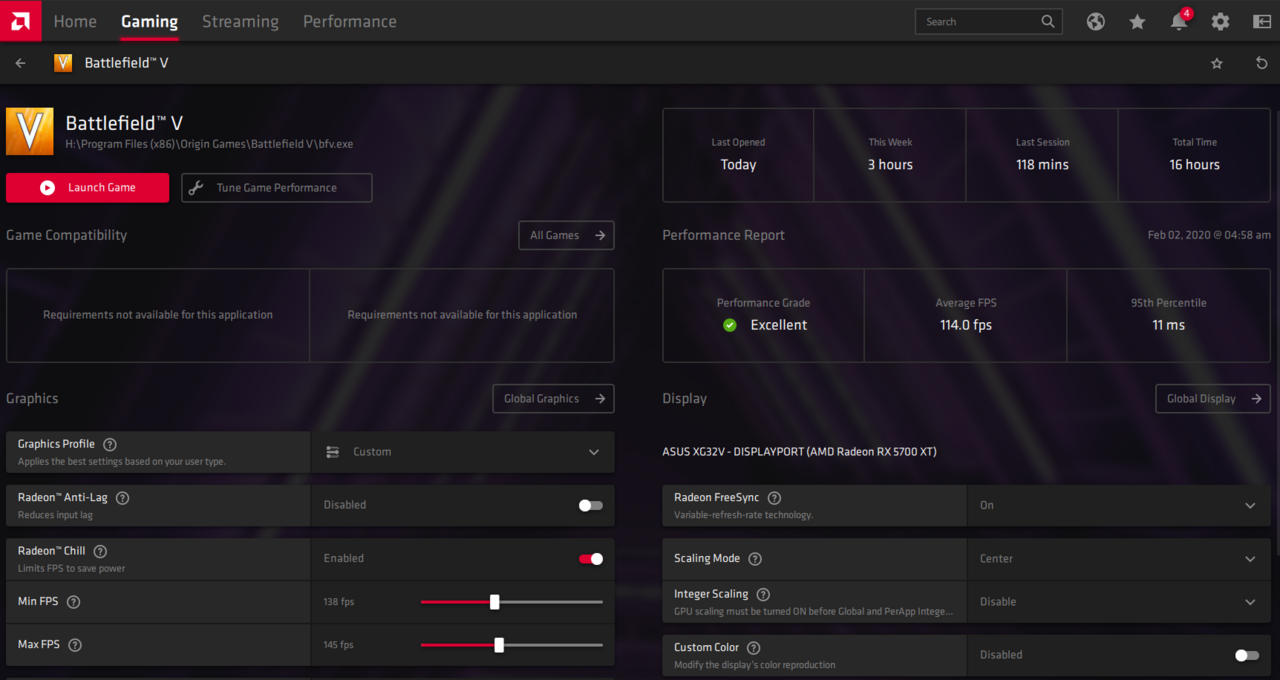
Task: Click the Last Opened Today tile
Action: coord(738,155)
